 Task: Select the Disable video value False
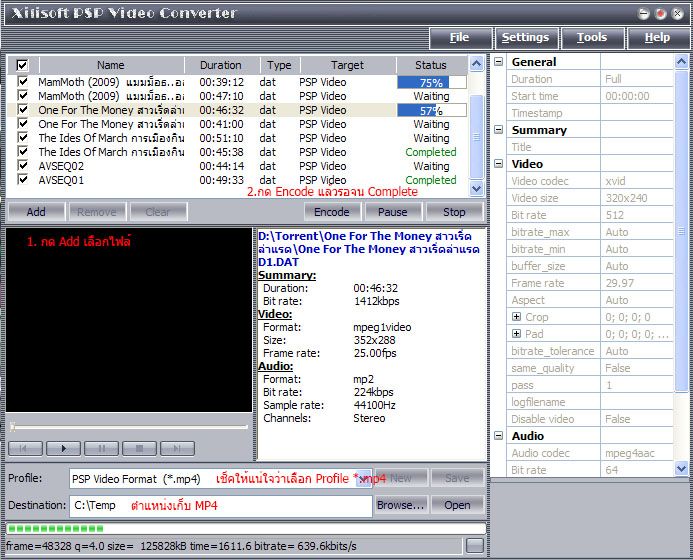(636, 419)
